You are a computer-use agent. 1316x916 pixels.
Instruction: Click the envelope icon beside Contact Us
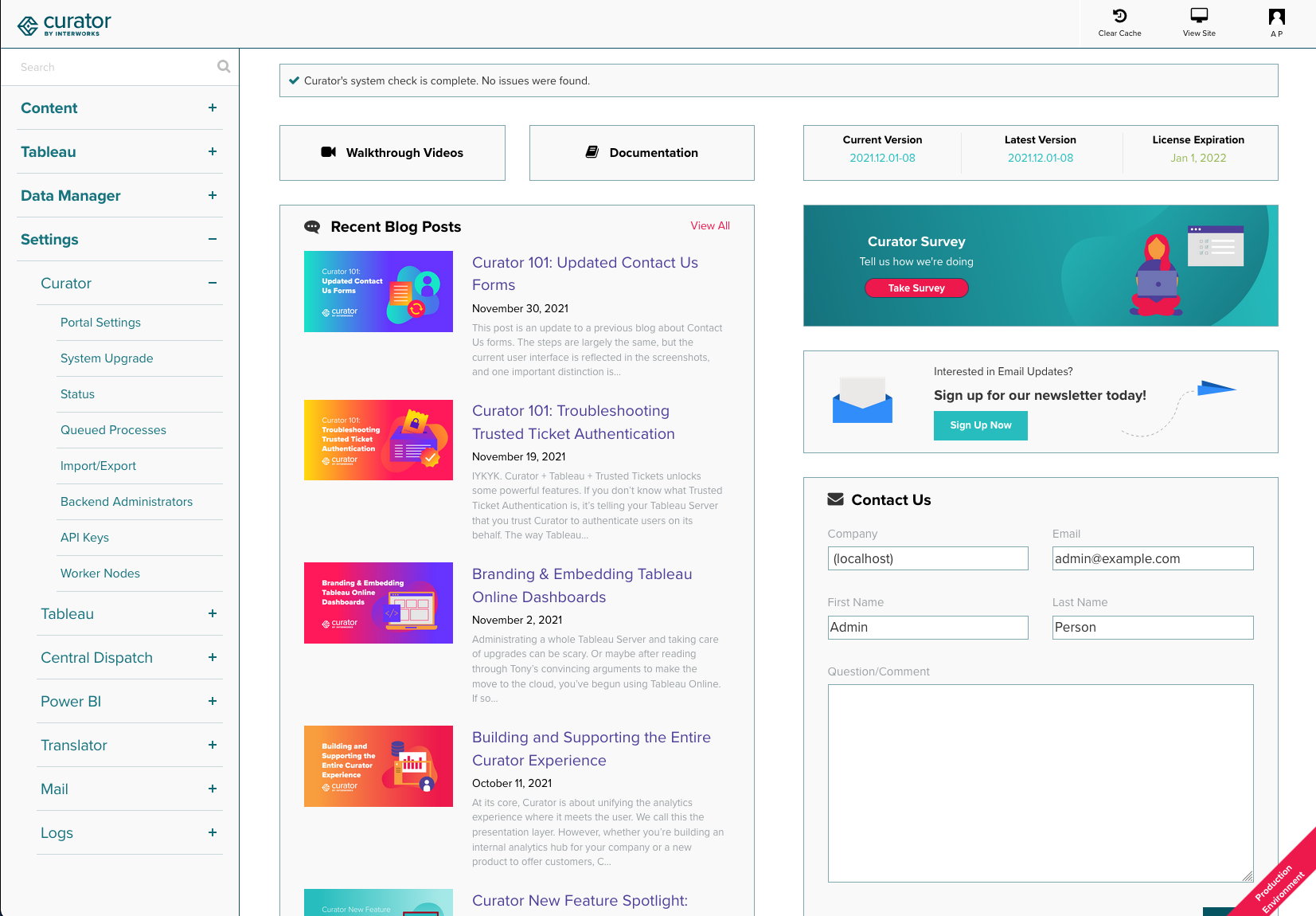[835, 499]
